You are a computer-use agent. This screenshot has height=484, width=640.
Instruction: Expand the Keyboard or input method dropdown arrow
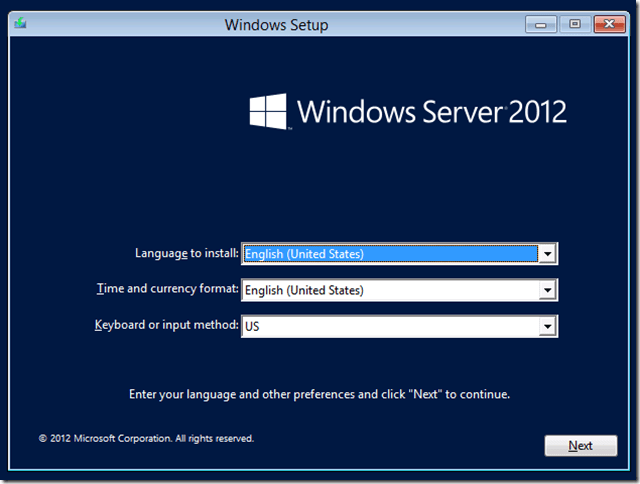click(x=547, y=326)
